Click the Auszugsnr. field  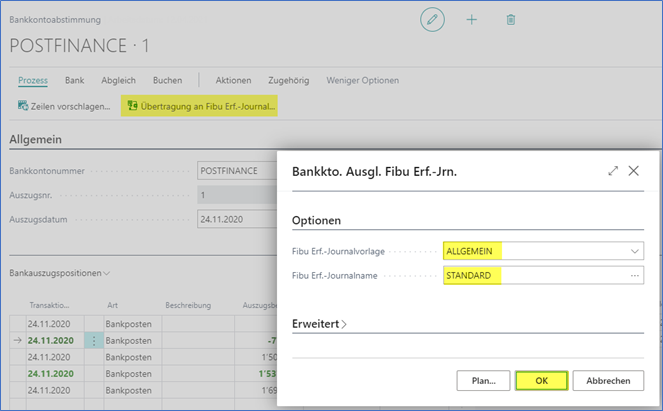[x=237, y=195]
